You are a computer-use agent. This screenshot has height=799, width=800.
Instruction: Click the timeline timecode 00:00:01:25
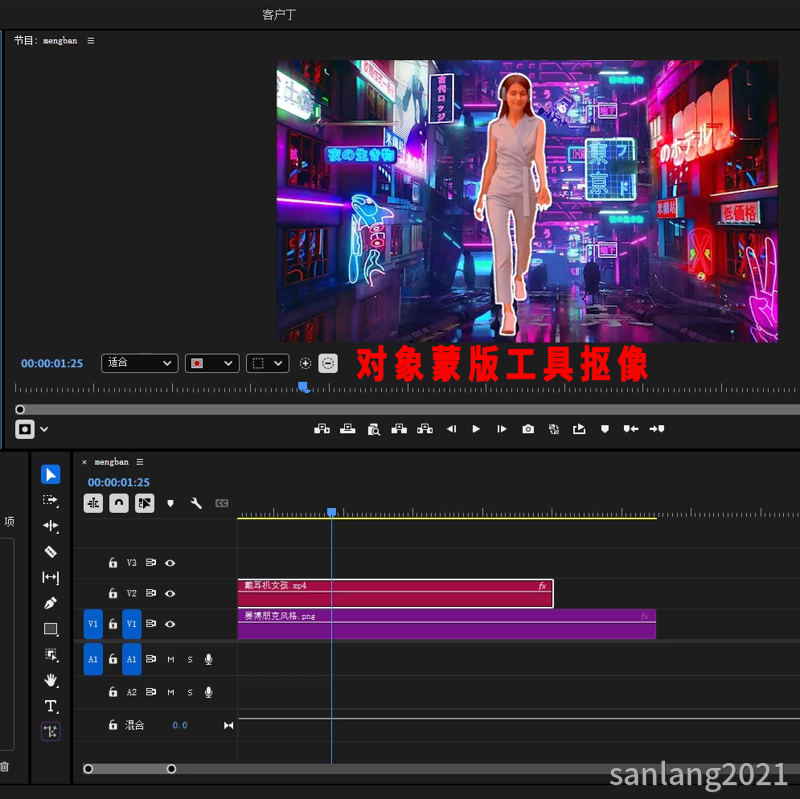pyautogui.click(x=119, y=482)
